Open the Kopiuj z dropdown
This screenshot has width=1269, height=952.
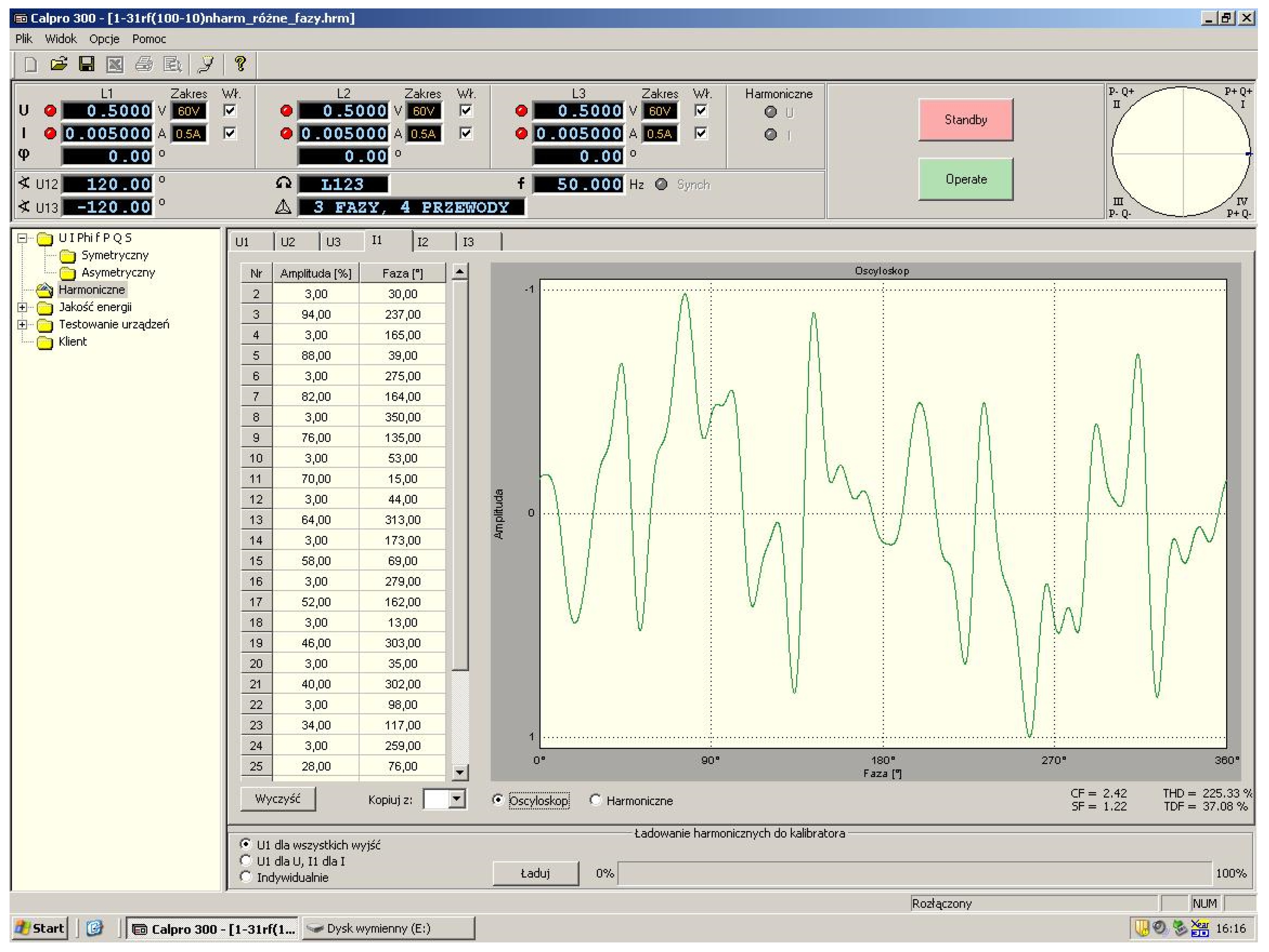pos(457,799)
